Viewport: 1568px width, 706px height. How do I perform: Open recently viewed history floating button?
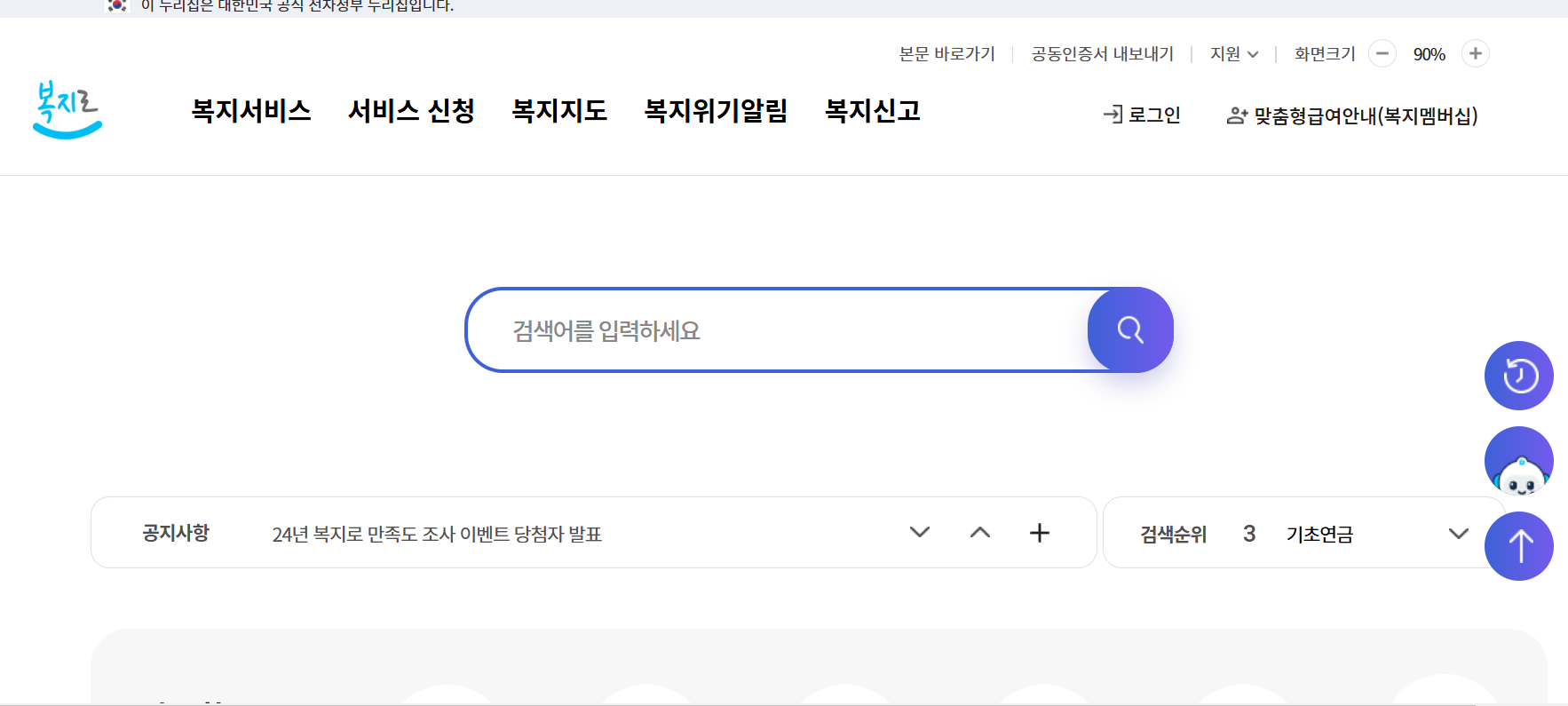pos(1519,376)
